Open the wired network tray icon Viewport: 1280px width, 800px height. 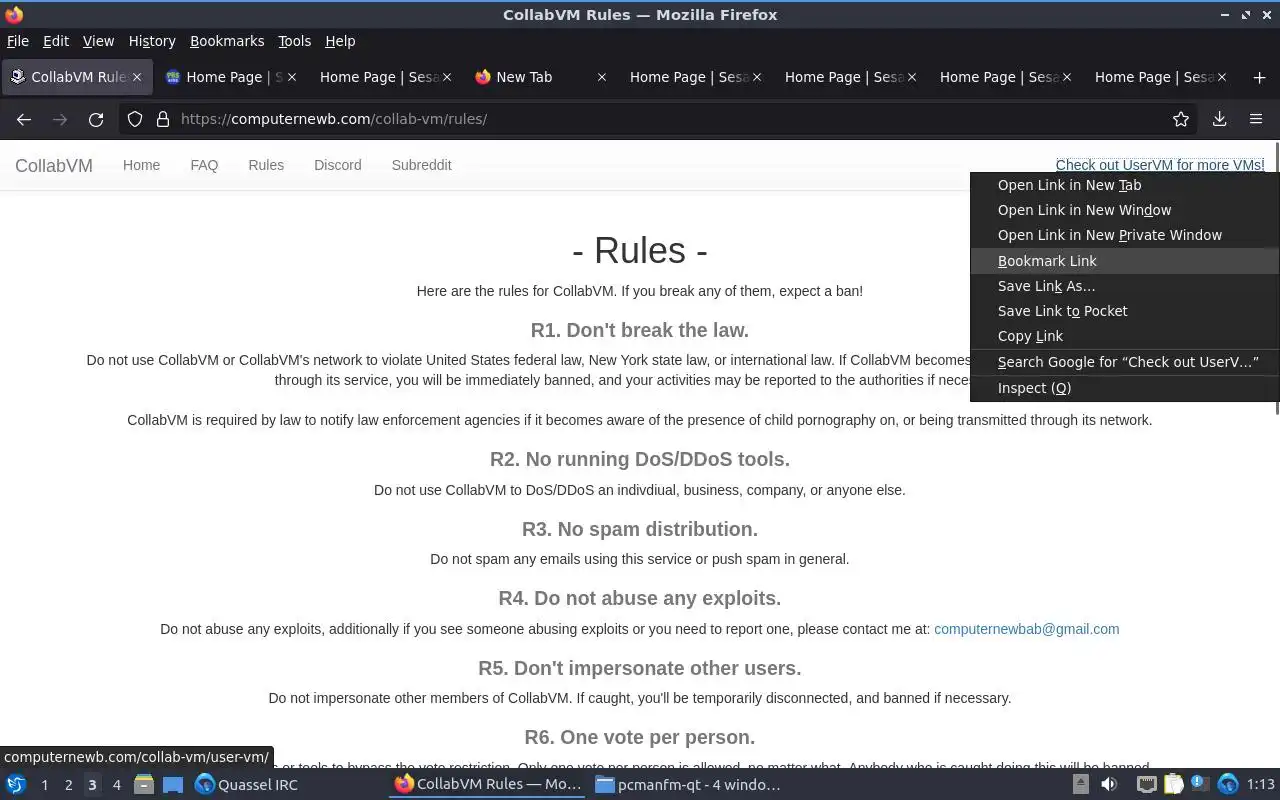1147,785
